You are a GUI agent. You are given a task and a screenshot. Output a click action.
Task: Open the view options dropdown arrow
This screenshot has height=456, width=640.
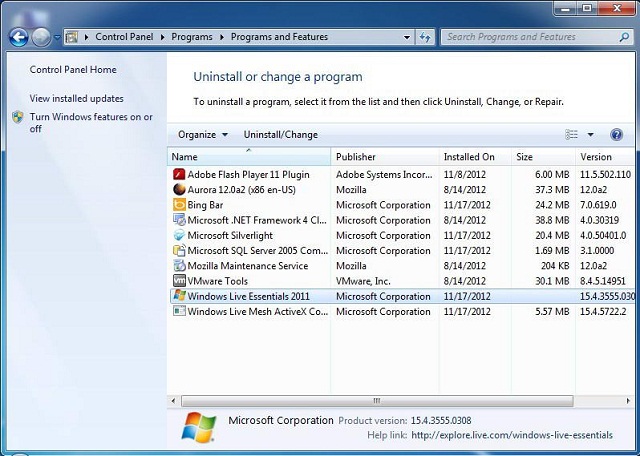point(590,135)
